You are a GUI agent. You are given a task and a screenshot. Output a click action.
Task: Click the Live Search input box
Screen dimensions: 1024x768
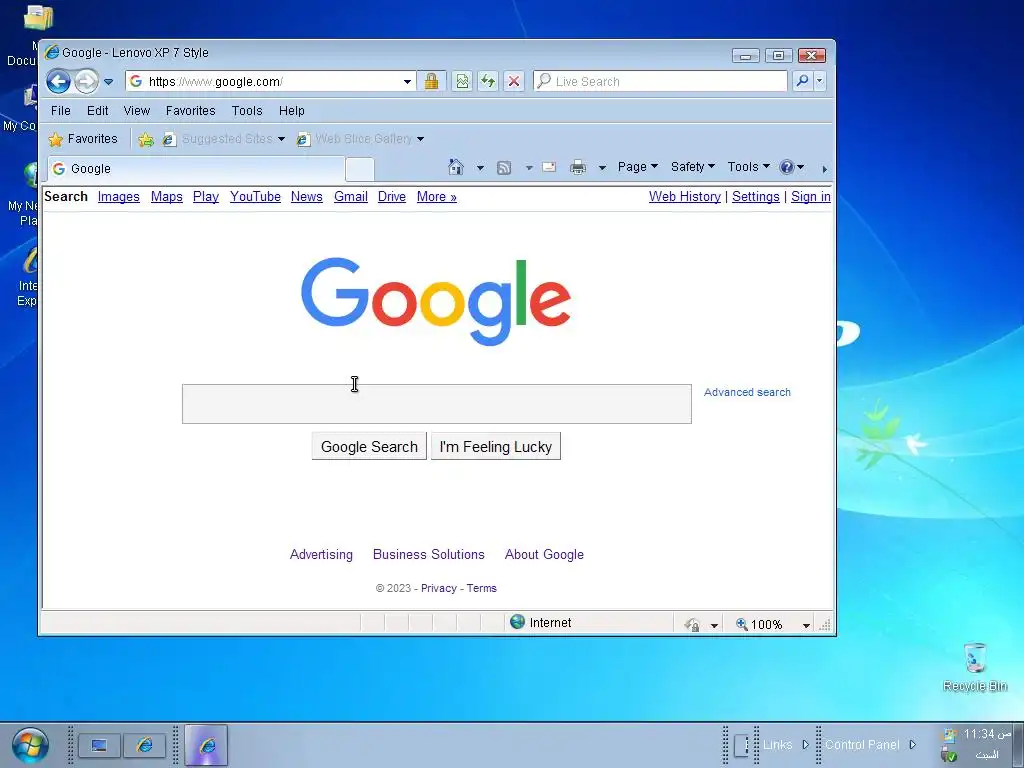tap(661, 81)
